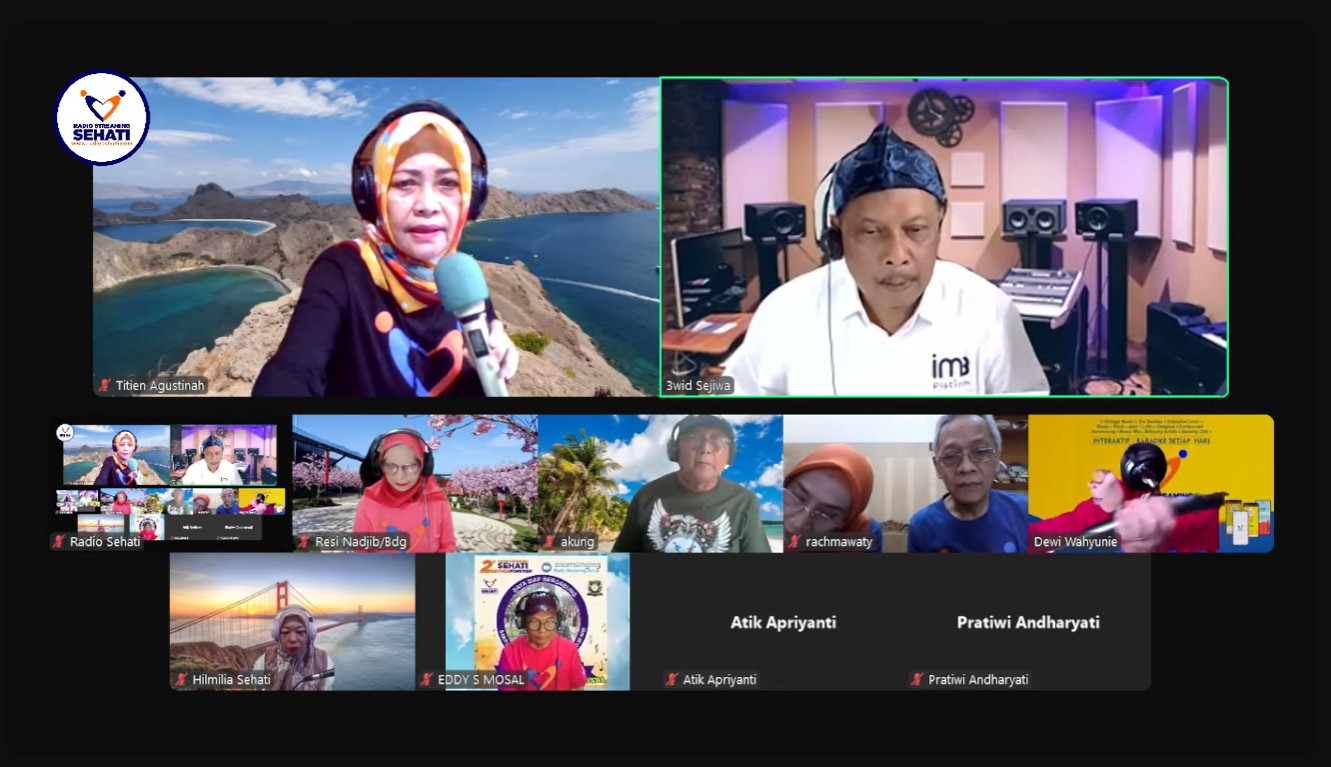The height and width of the screenshot is (767, 1331).
Task: Select Titien Agustinah's large video tile
Action: pos(376,236)
